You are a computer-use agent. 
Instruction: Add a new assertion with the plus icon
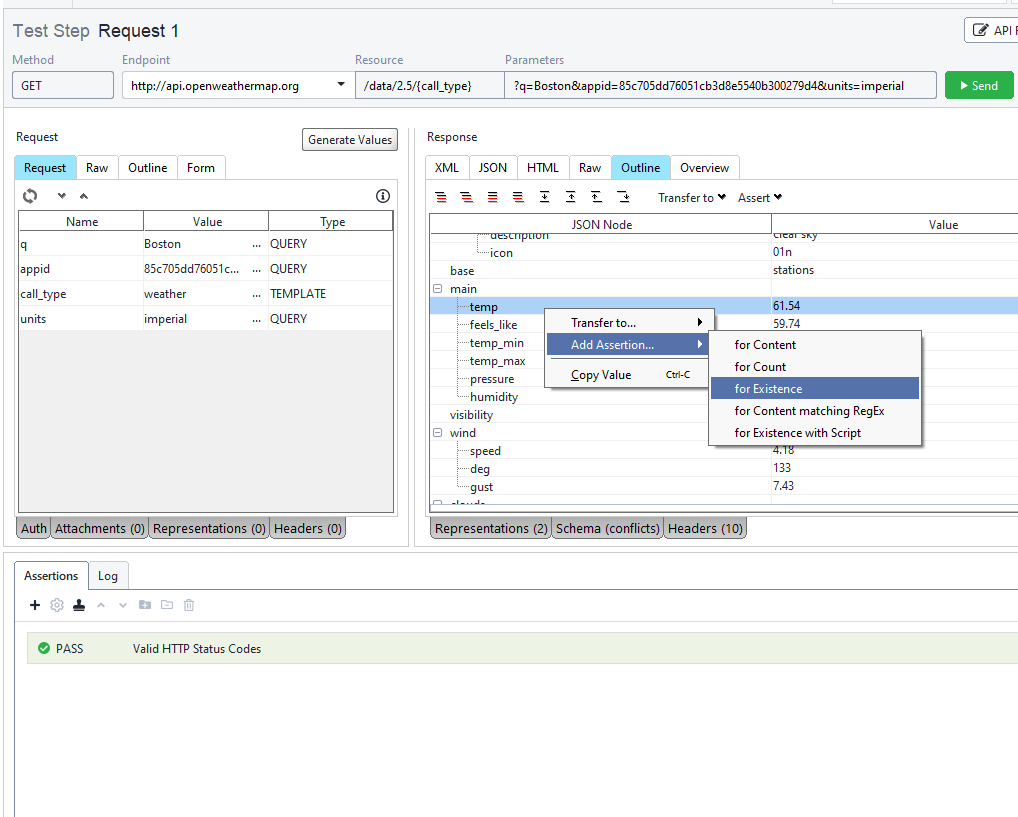point(35,605)
